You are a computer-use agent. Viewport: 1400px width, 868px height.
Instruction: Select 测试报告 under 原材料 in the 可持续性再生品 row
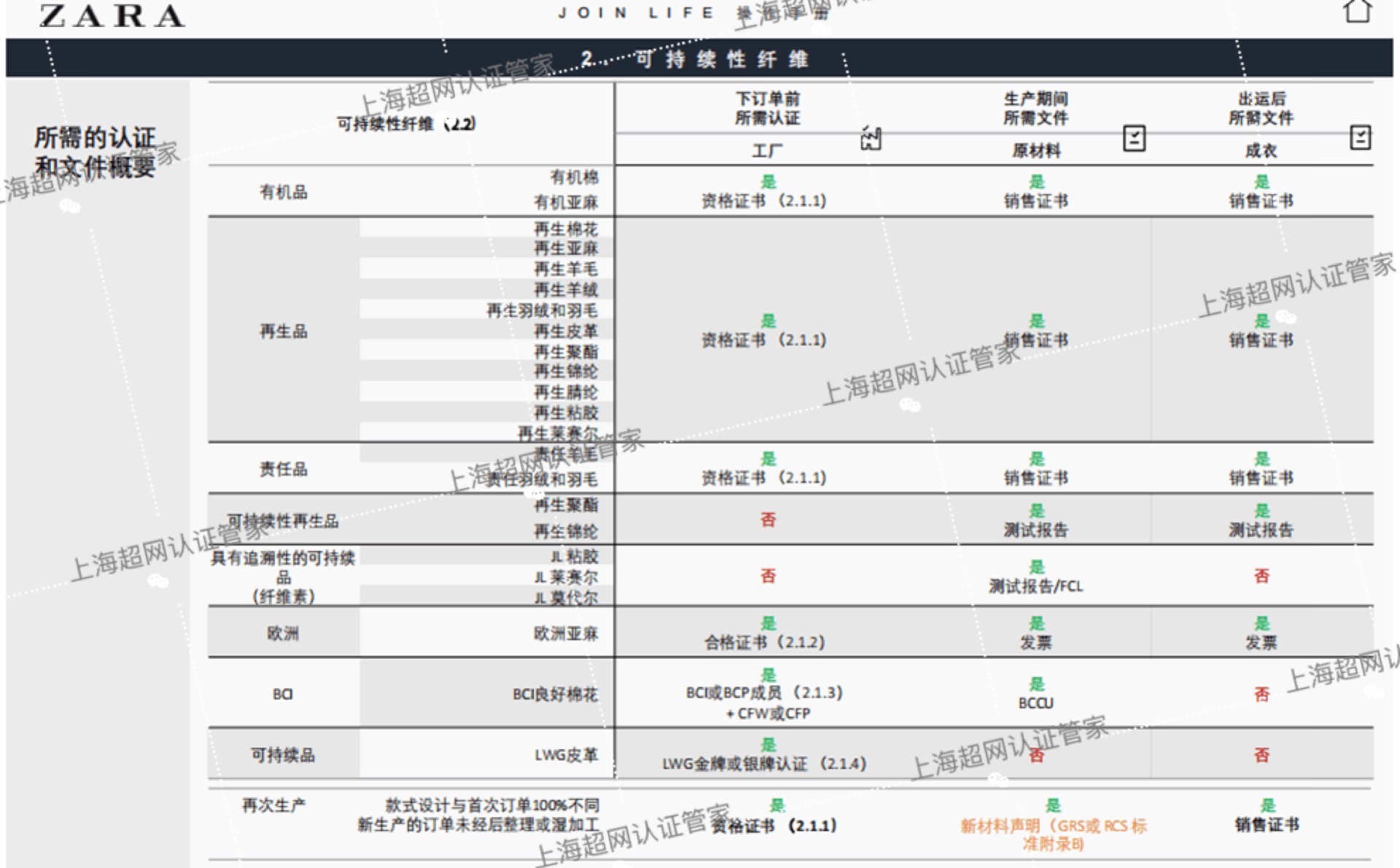1035,530
